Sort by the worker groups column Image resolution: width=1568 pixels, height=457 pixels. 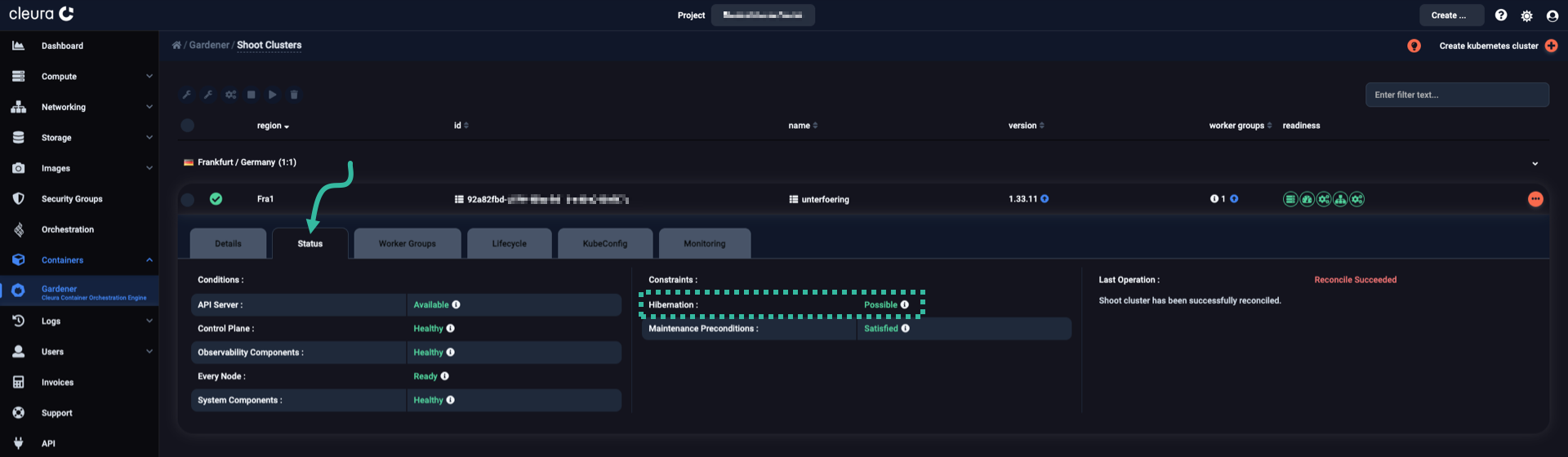(x=1241, y=126)
